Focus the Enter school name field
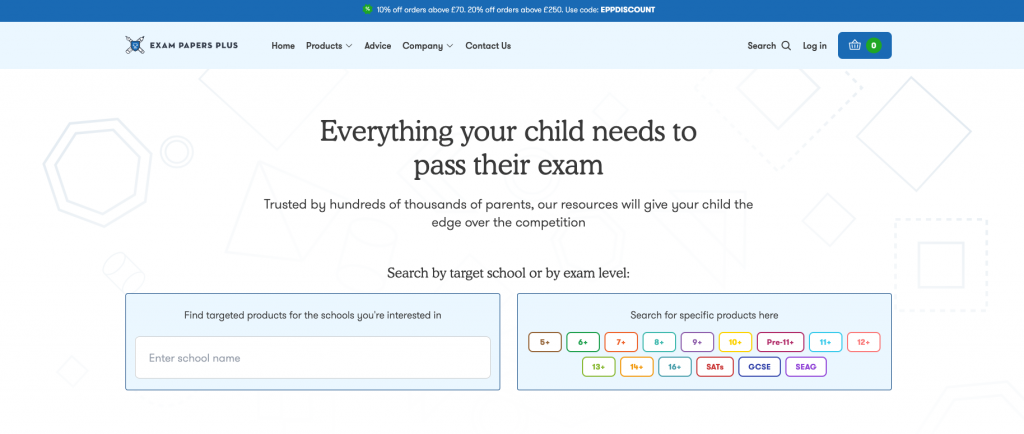The height and width of the screenshot is (434, 1024). (x=313, y=358)
